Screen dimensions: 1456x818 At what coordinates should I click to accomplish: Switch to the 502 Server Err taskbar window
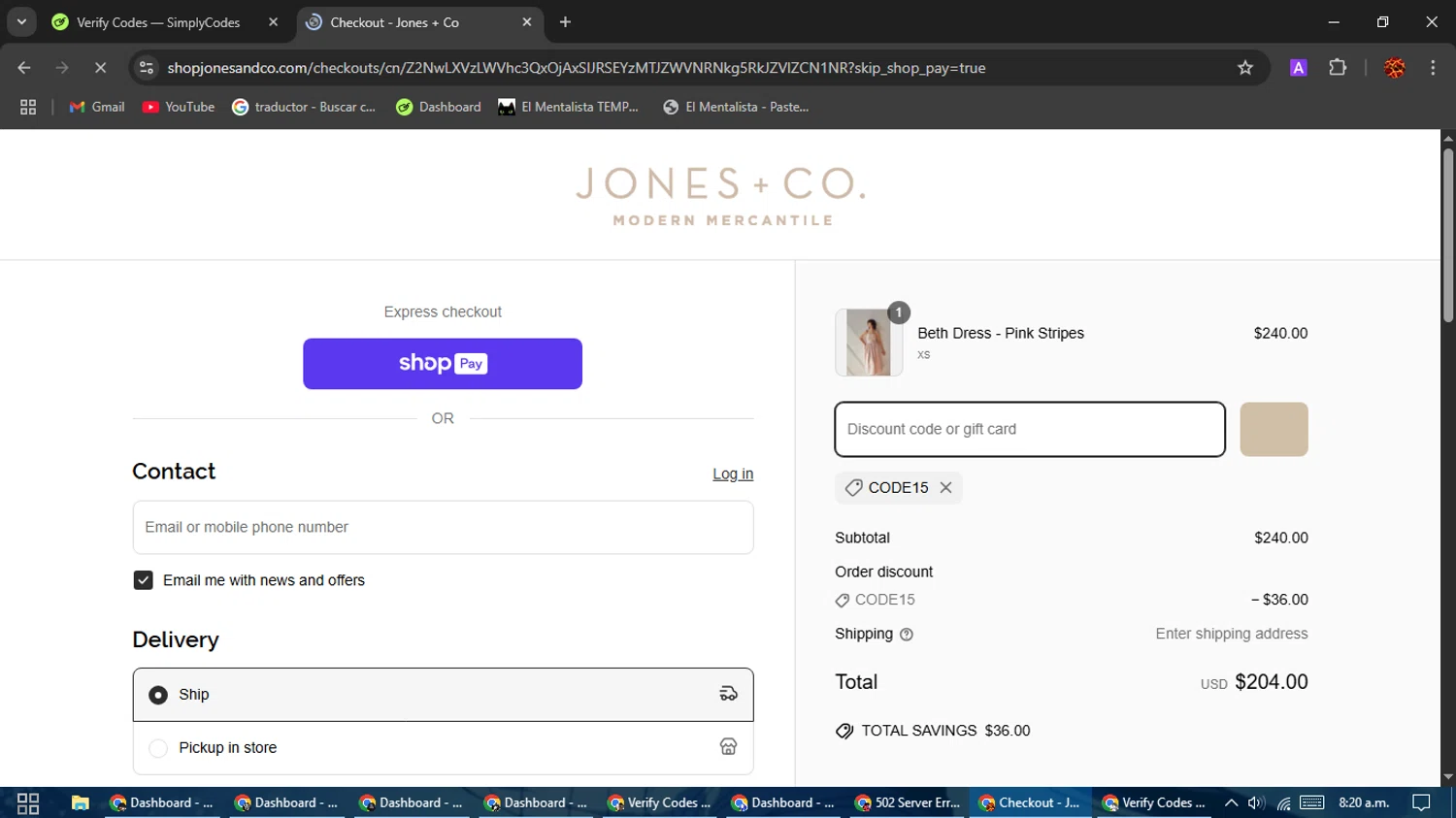click(x=908, y=802)
